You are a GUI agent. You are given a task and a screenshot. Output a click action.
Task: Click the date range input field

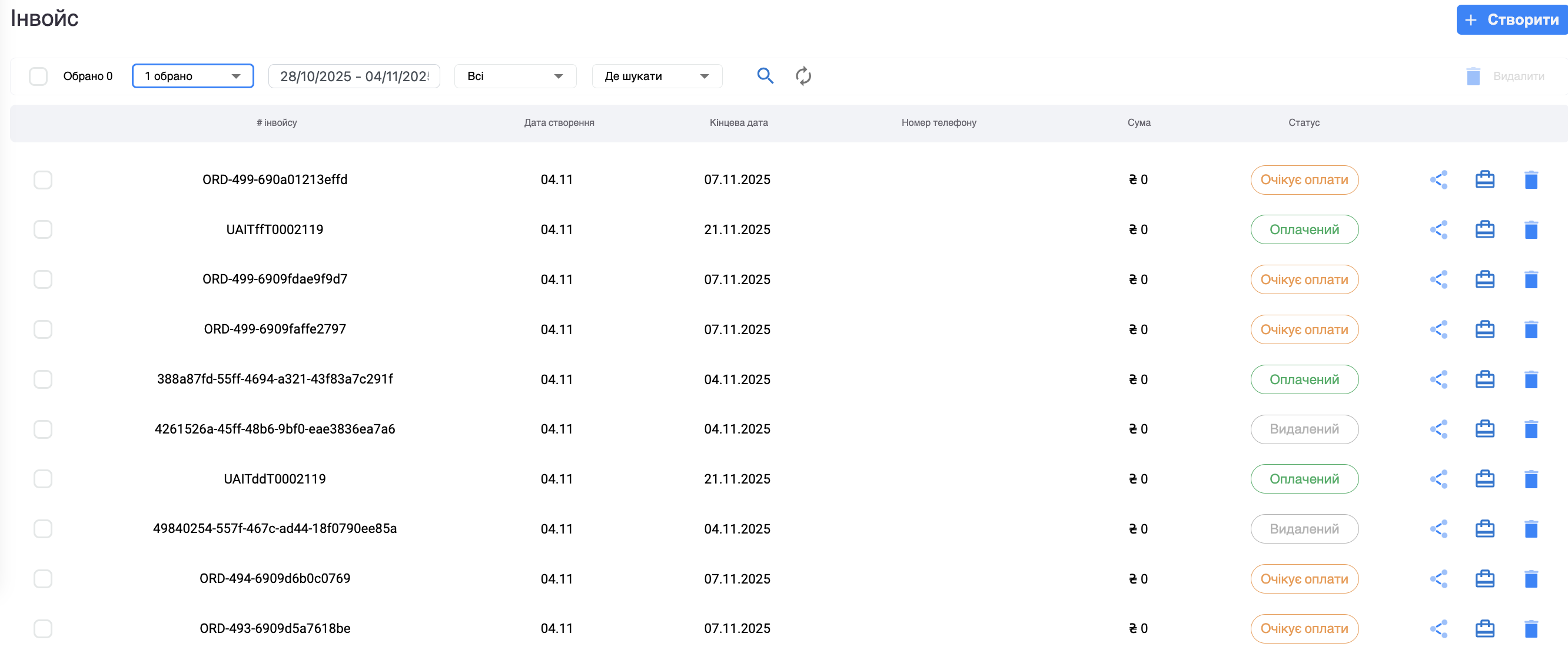354,76
